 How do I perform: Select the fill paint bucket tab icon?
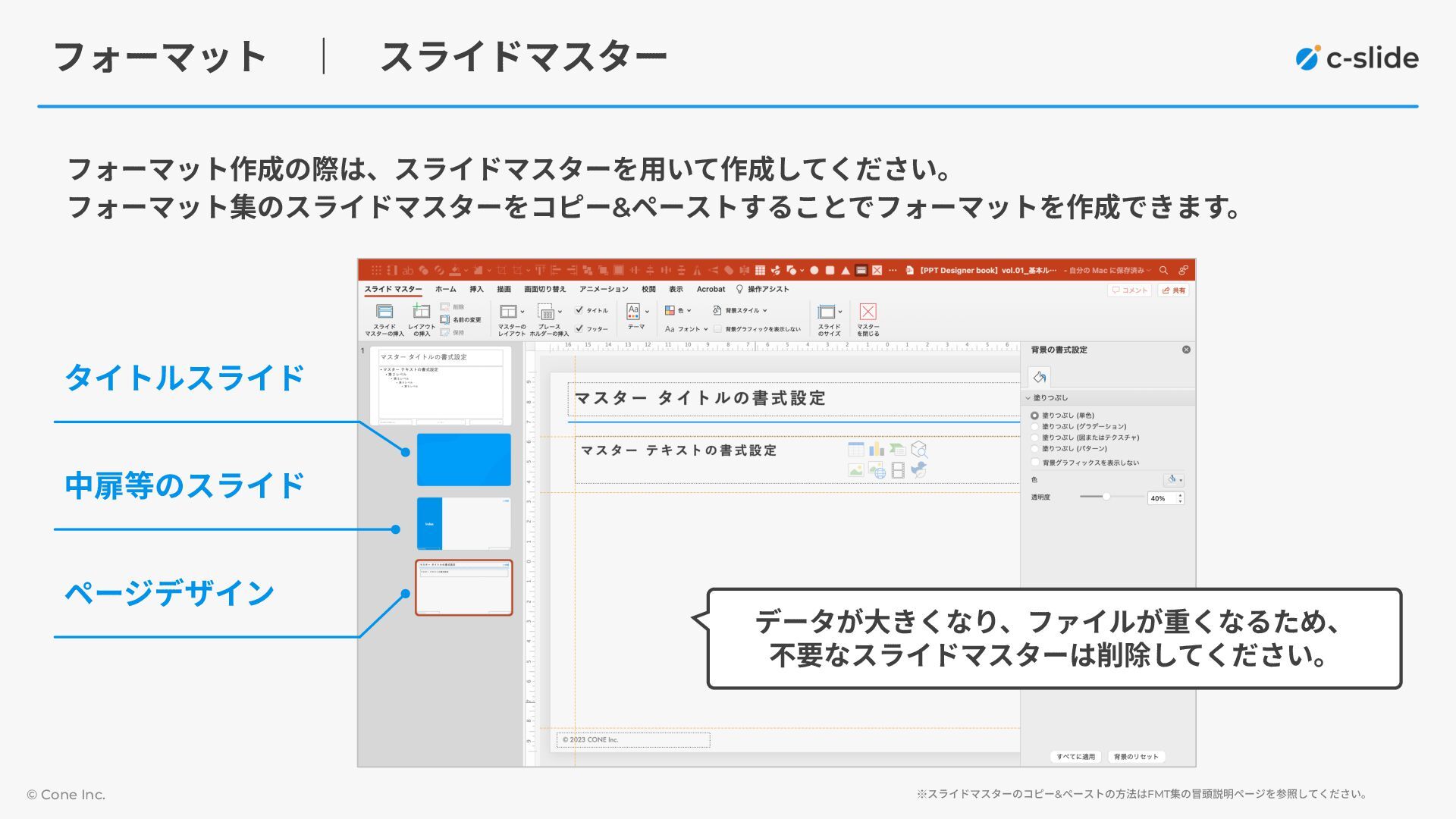(x=1039, y=377)
